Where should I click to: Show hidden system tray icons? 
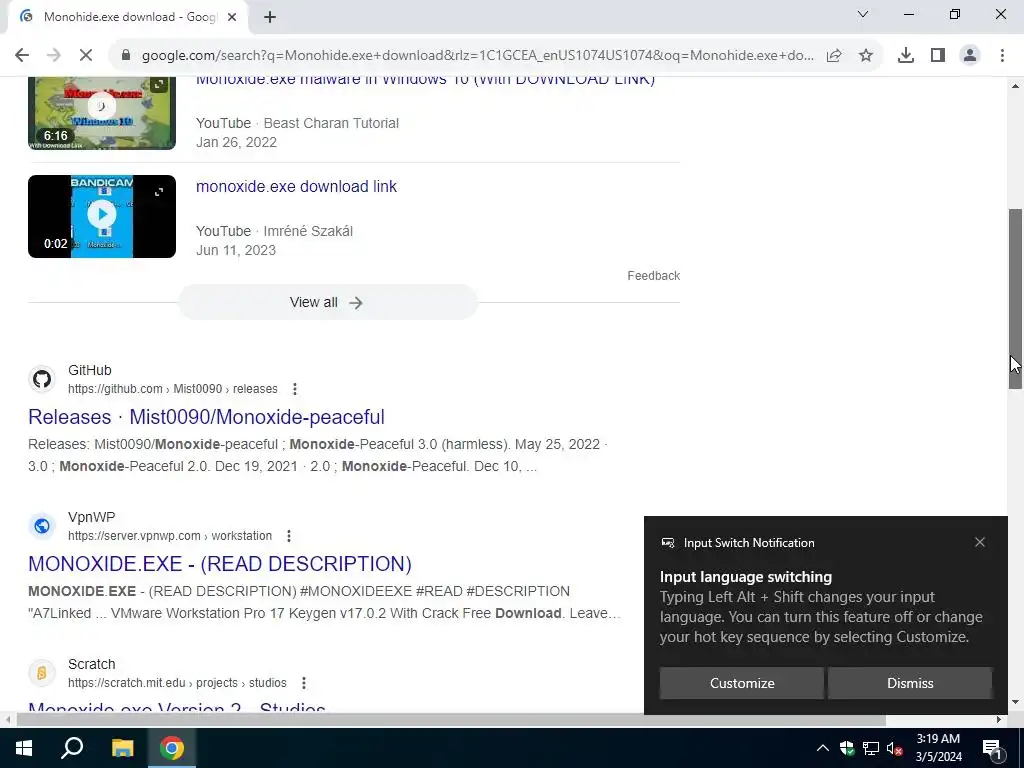coord(822,748)
